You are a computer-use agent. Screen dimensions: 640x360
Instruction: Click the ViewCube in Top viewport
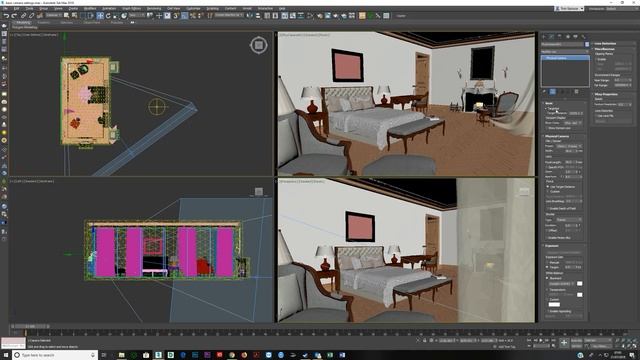259,45
